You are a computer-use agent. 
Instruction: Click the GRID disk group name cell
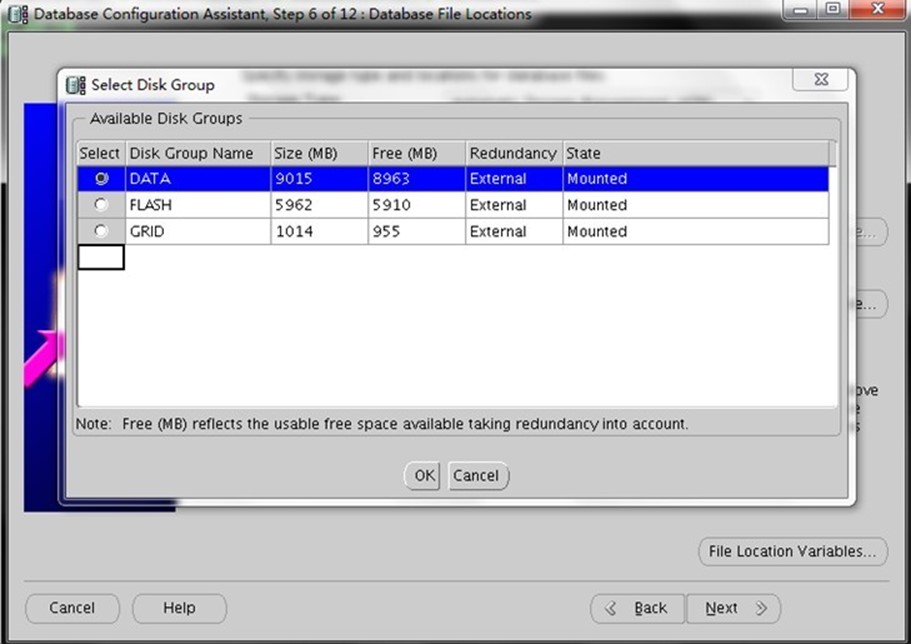(198, 231)
